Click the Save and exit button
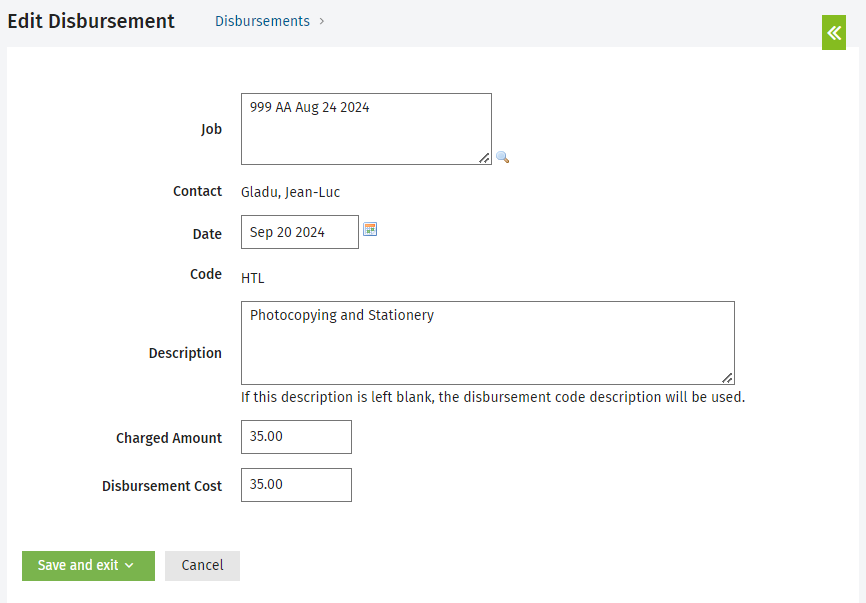This screenshot has height=603, width=866. point(88,565)
